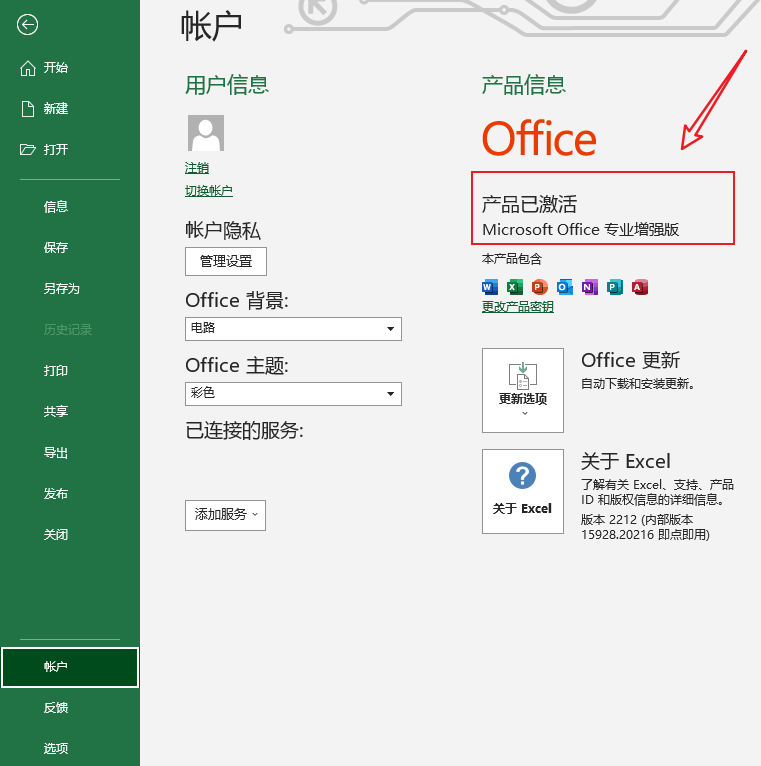This screenshot has width=761, height=766.
Task: Click the 更改产品密钥 link
Action: 517,308
